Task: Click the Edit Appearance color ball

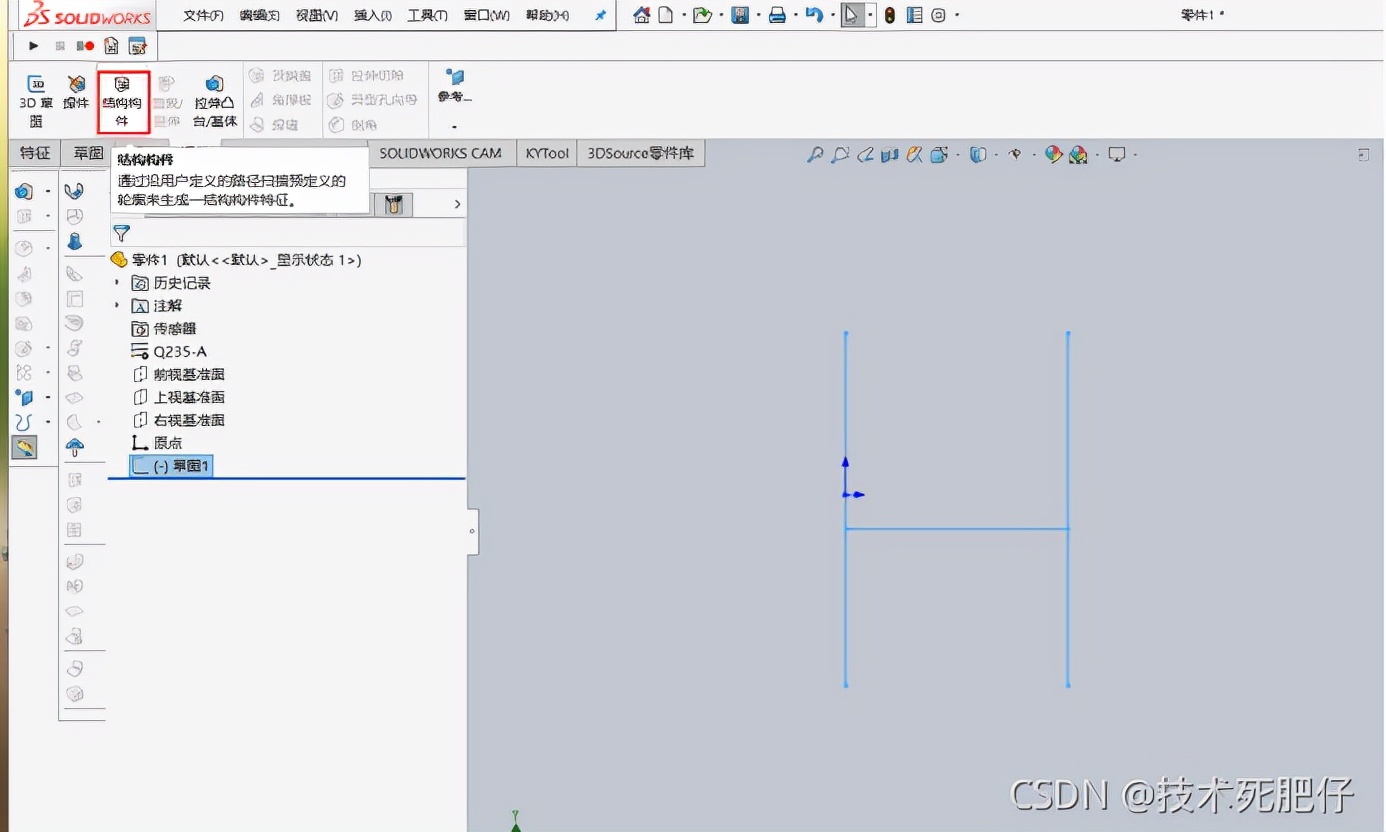Action: point(1052,155)
